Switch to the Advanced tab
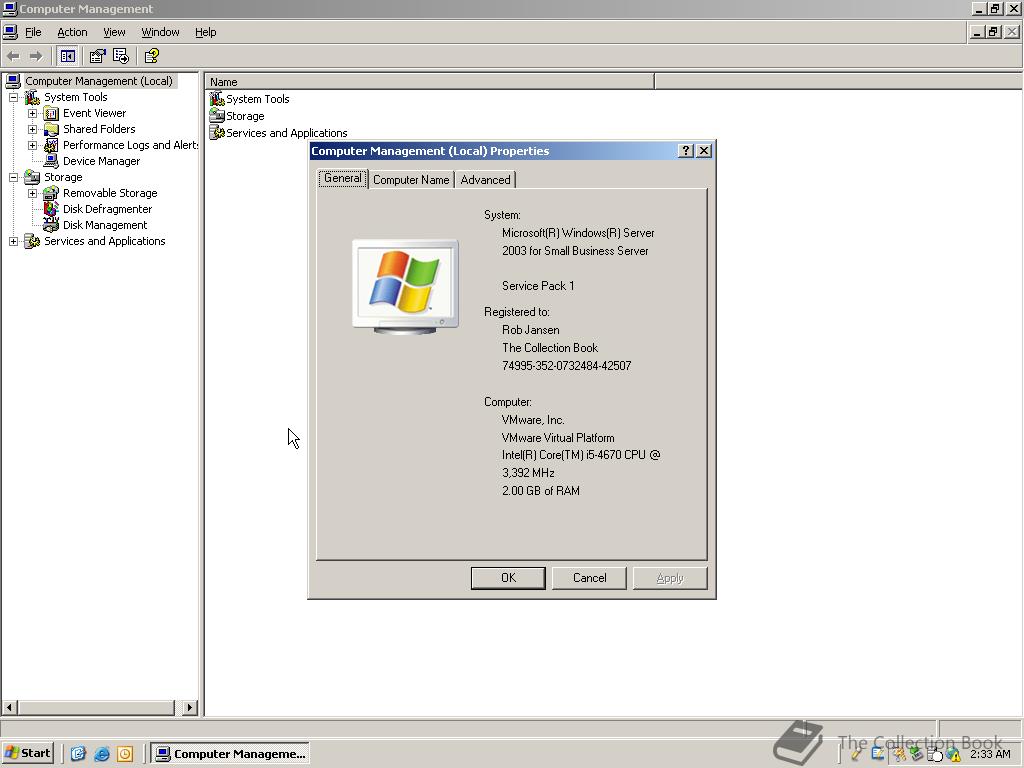Viewport: 1024px width, 768px height. pyautogui.click(x=485, y=180)
